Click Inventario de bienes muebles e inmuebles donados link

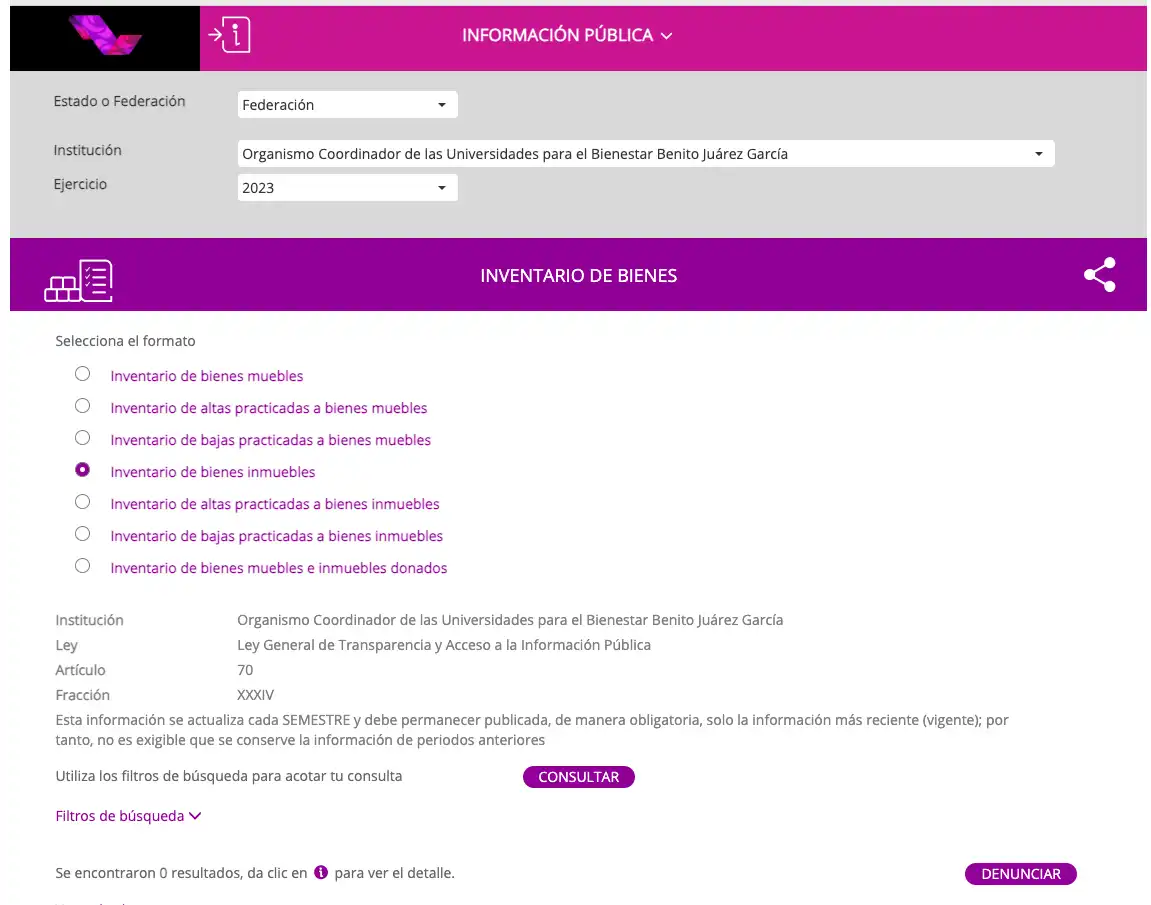(x=278, y=568)
